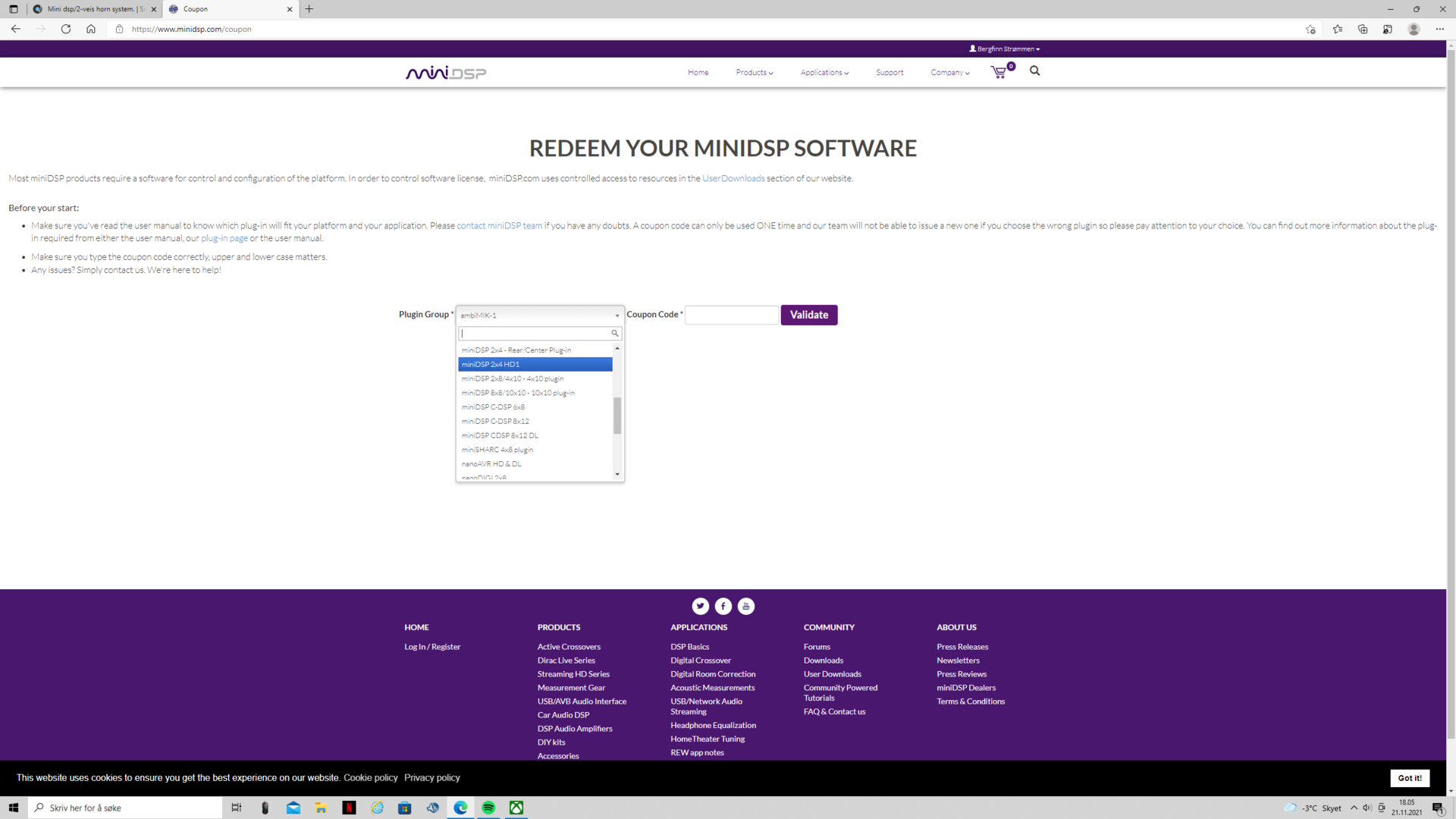Open the shopping cart icon

999,72
